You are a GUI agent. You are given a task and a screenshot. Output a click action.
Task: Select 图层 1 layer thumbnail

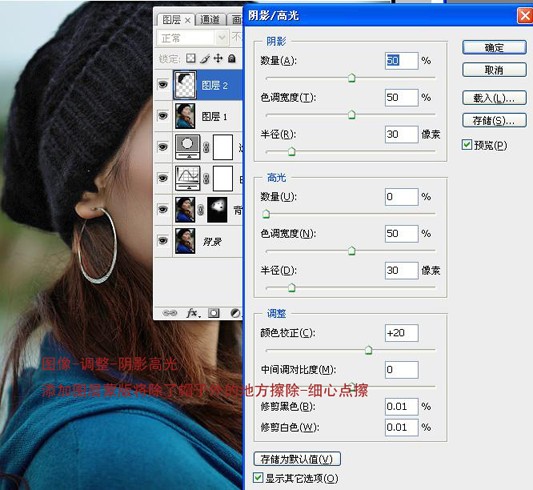tap(185, 116)
